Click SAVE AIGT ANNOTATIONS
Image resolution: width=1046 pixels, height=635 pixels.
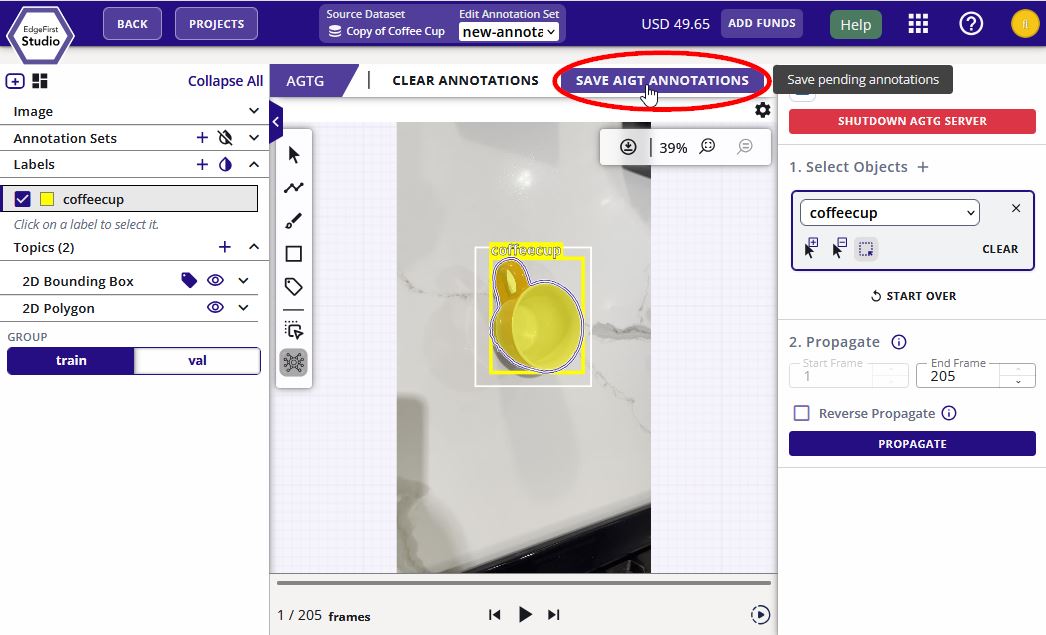click(662, 80)
